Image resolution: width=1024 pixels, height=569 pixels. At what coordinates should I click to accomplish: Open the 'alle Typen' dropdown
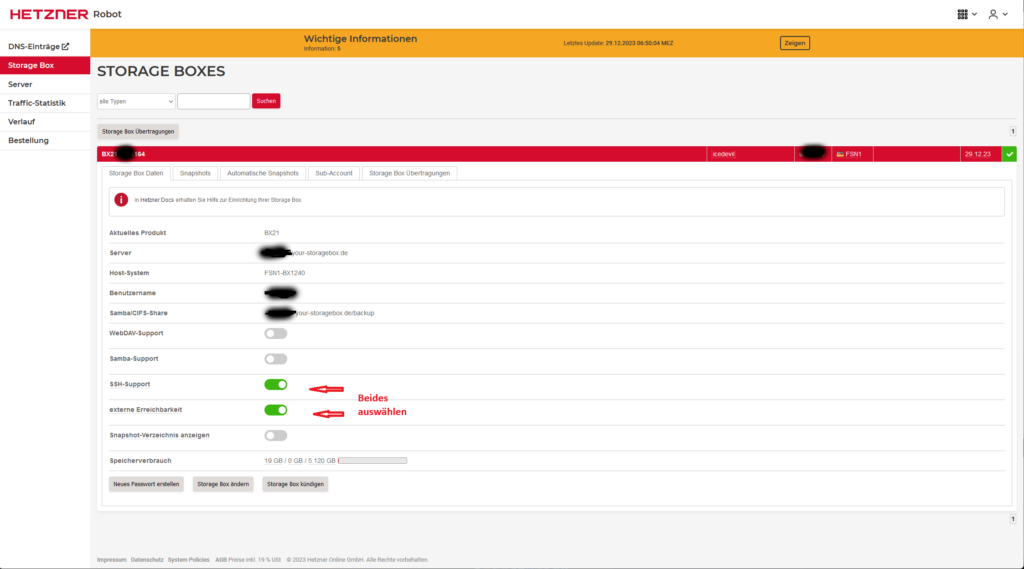(136, 101)
